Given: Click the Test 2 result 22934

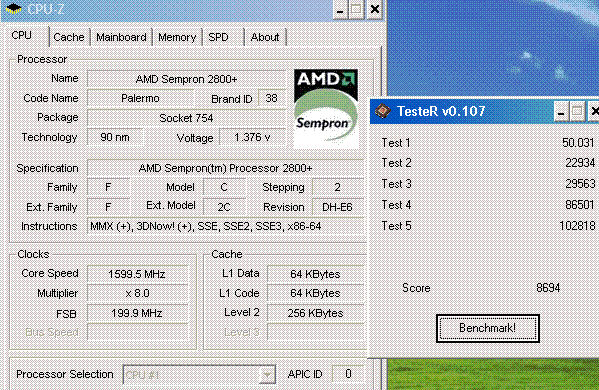Looking at the screenshot, I should coord(580,163).
